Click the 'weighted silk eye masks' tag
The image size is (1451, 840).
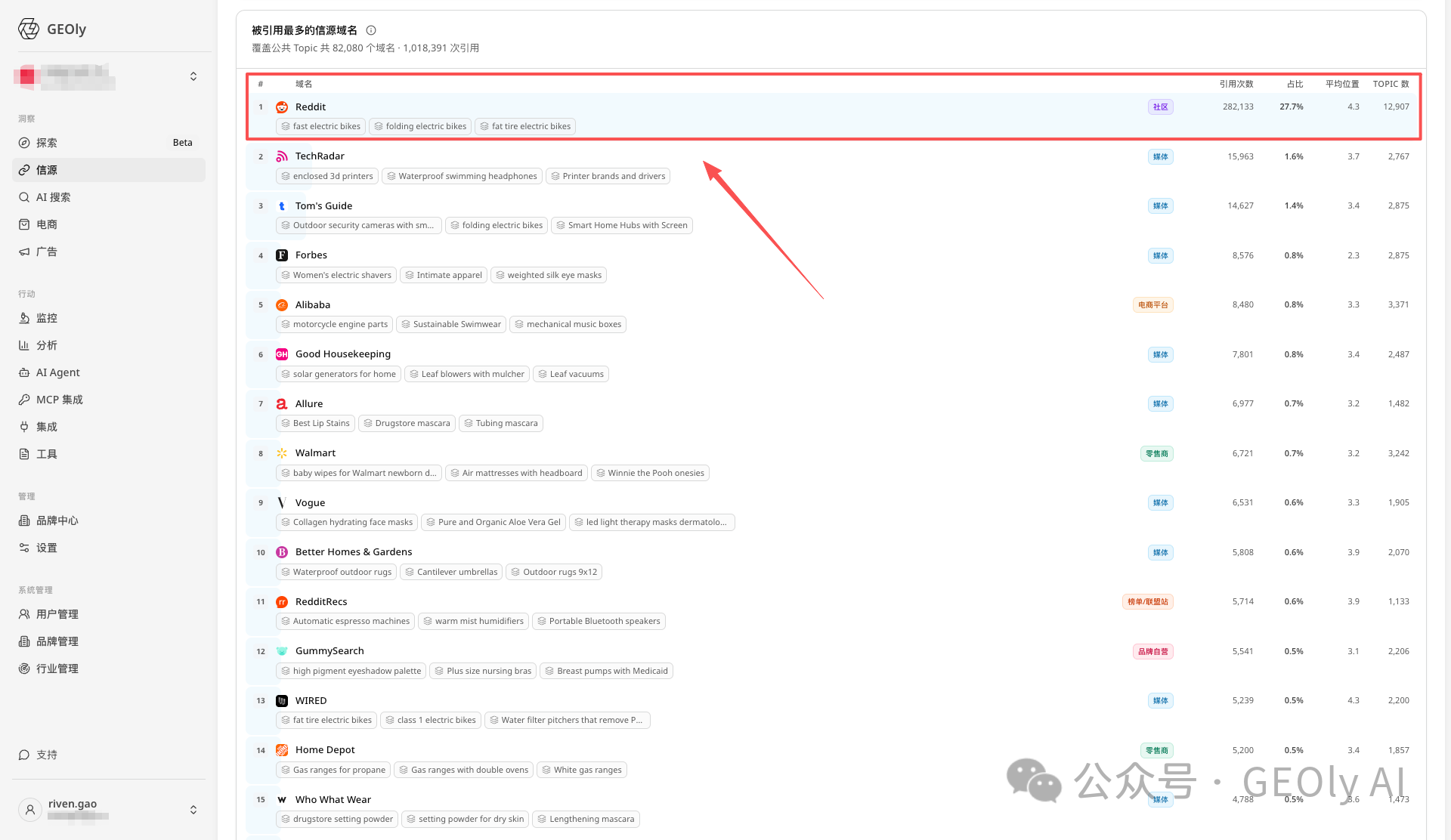coord(549,276)
